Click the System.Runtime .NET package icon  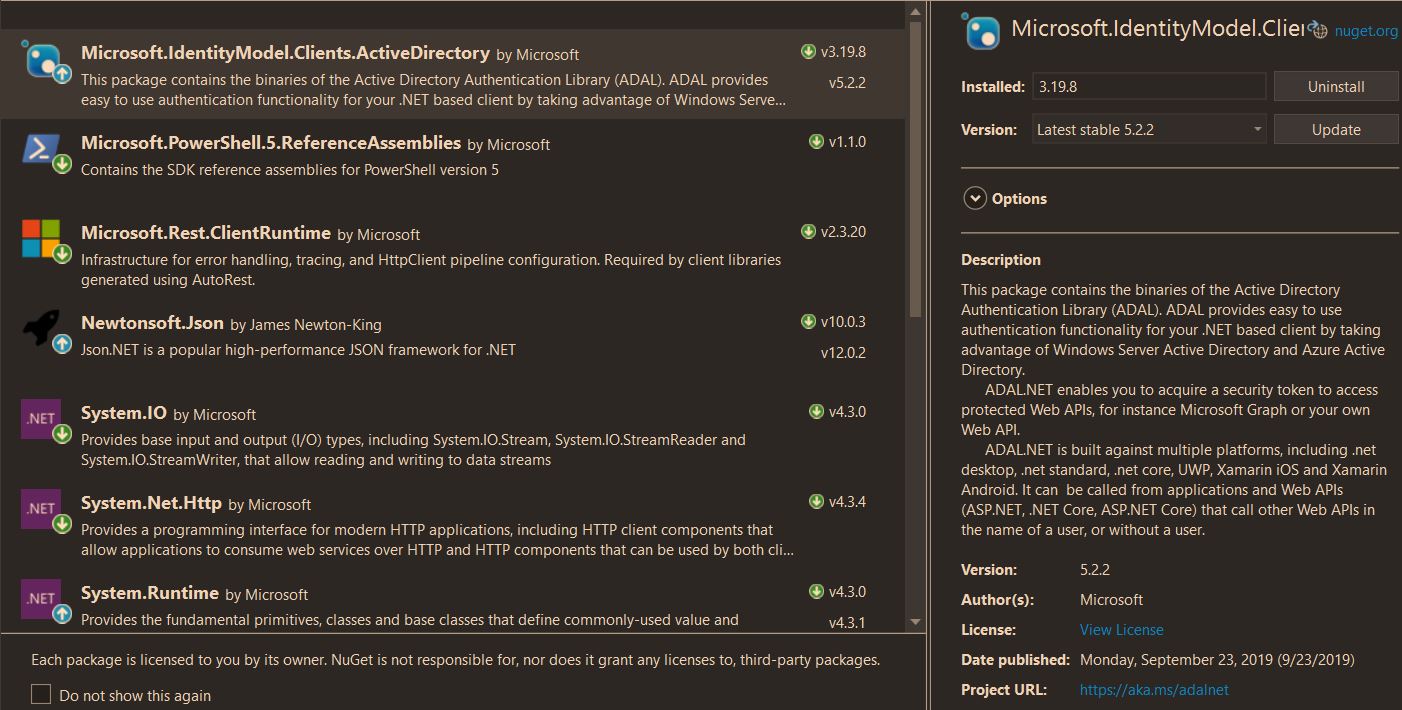click(x=45, y=601)
